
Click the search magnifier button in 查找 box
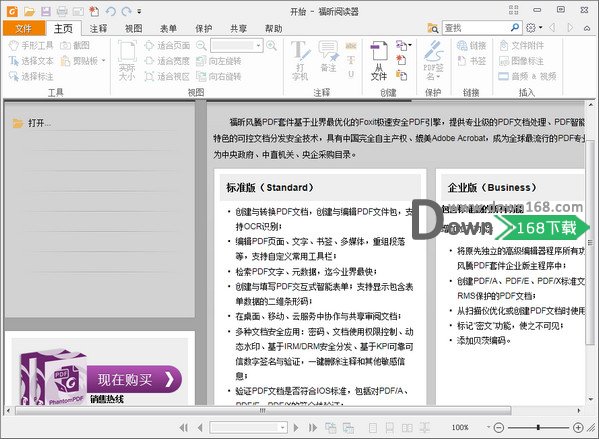click(515, 28)
